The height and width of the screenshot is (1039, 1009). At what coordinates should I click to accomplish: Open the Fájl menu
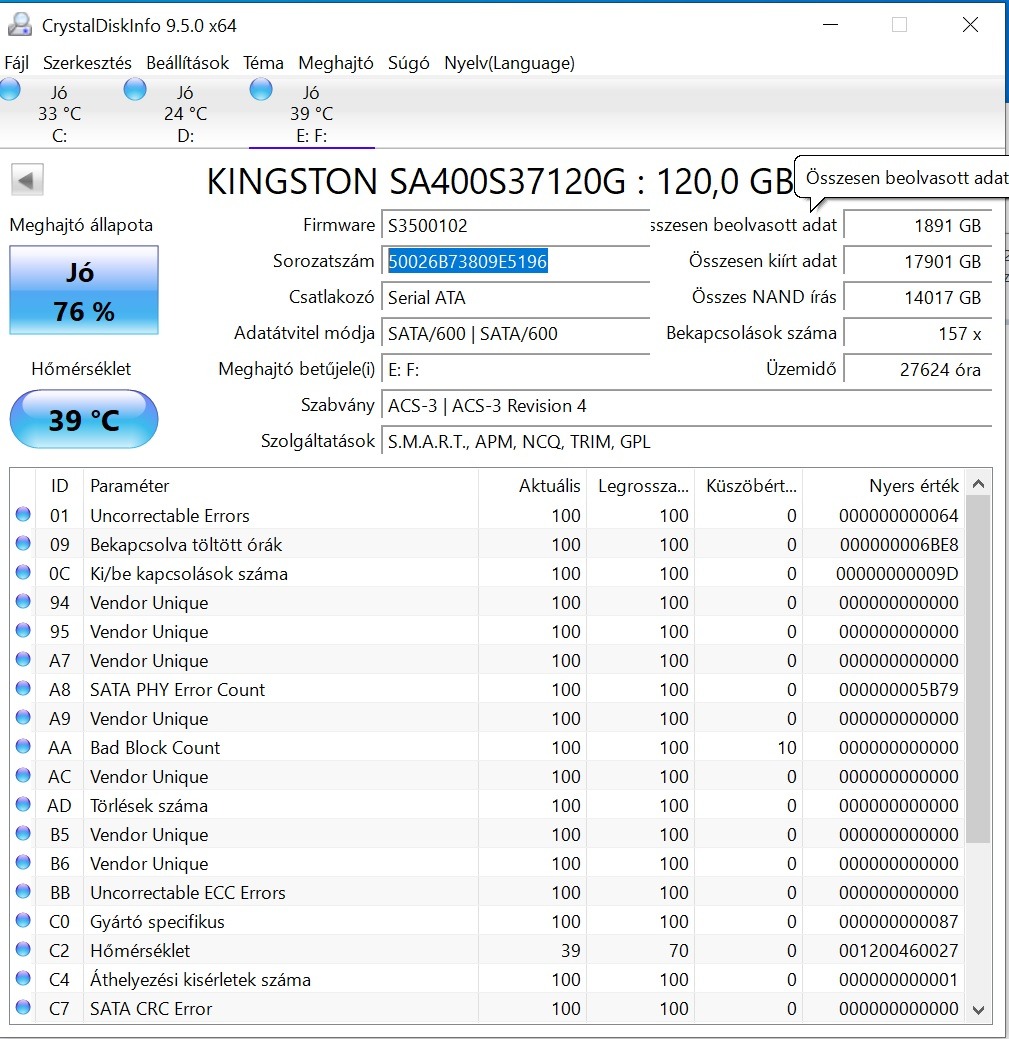click(17, 63)
